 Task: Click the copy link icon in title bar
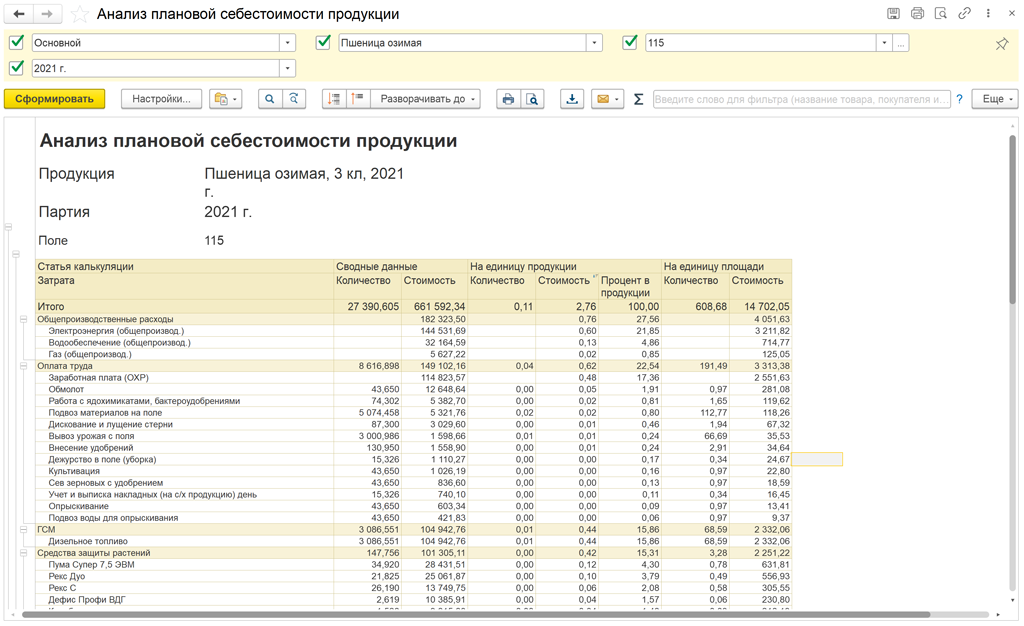click(x=965, y=14)
